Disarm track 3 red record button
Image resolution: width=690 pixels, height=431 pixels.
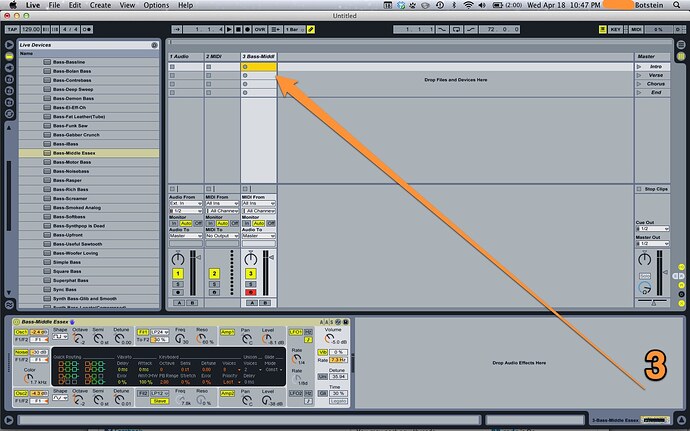[251, 292]
